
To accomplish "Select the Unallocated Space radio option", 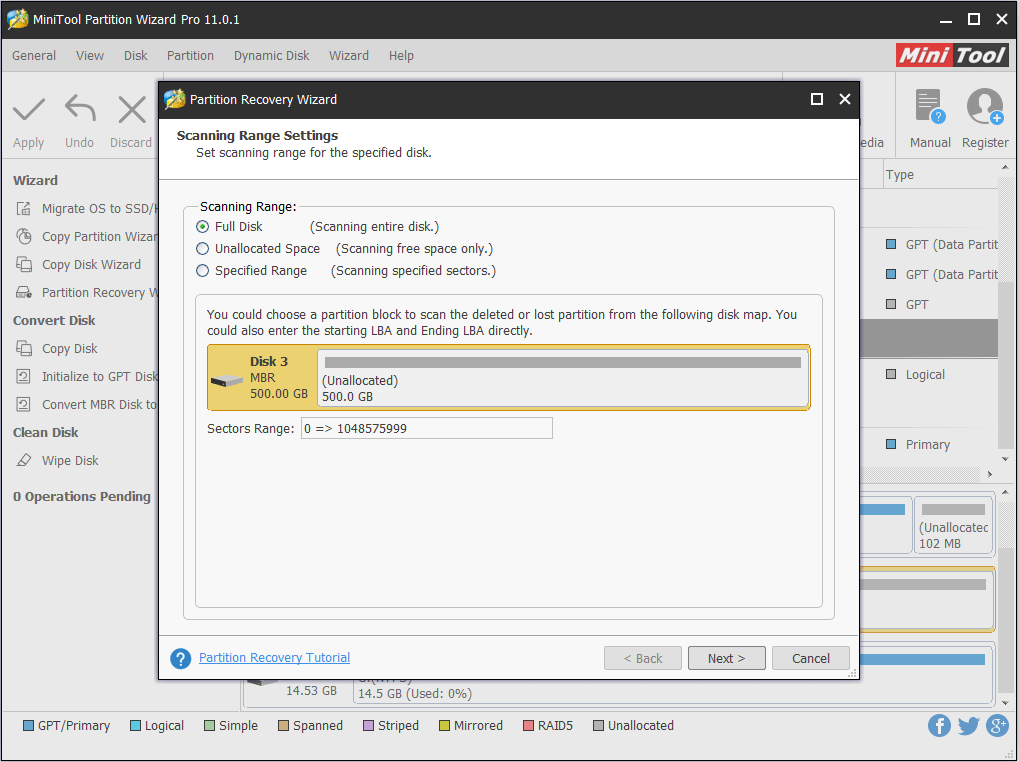I will [x=203, y=249].
